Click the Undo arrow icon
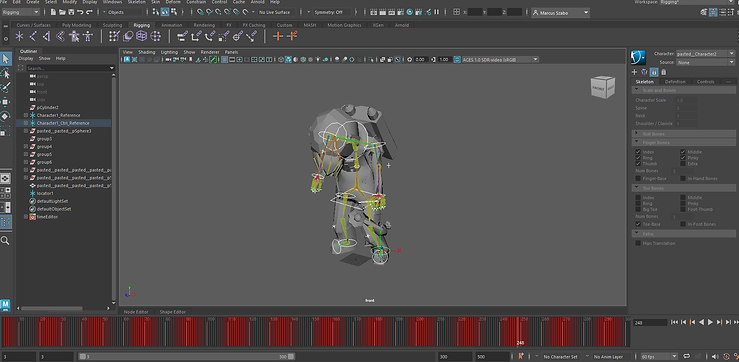Viewport: 739px width, 362px height. click(80, 12)
